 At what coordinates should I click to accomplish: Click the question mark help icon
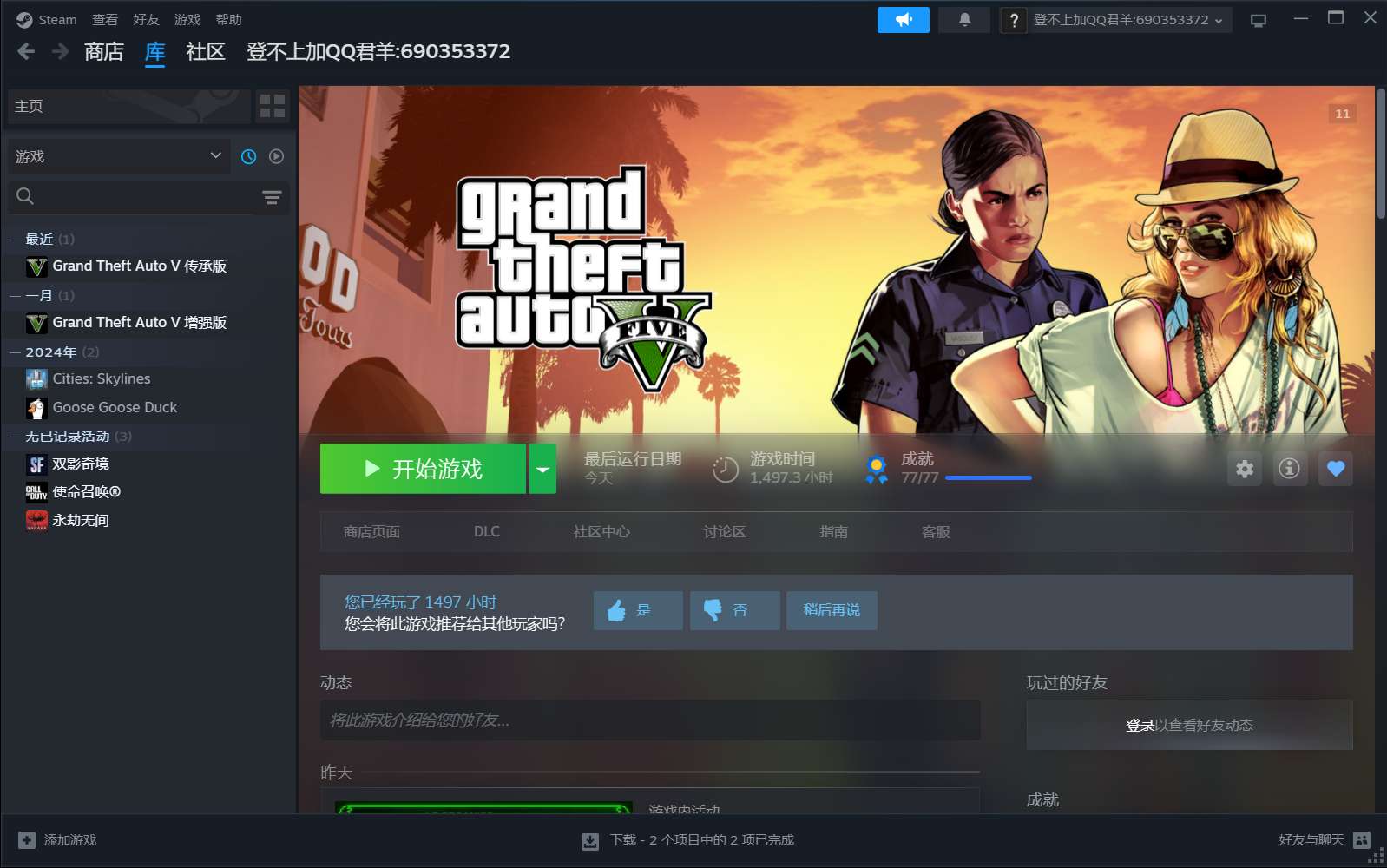point(1013,19)
